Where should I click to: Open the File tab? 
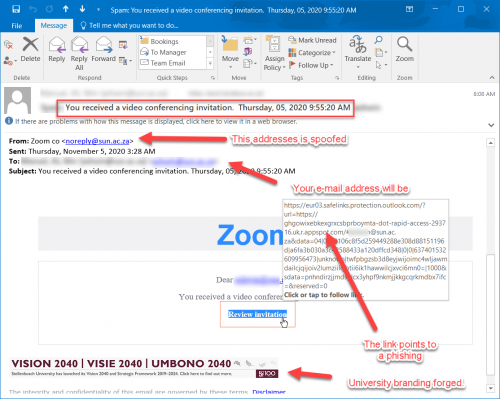point(17,26)
